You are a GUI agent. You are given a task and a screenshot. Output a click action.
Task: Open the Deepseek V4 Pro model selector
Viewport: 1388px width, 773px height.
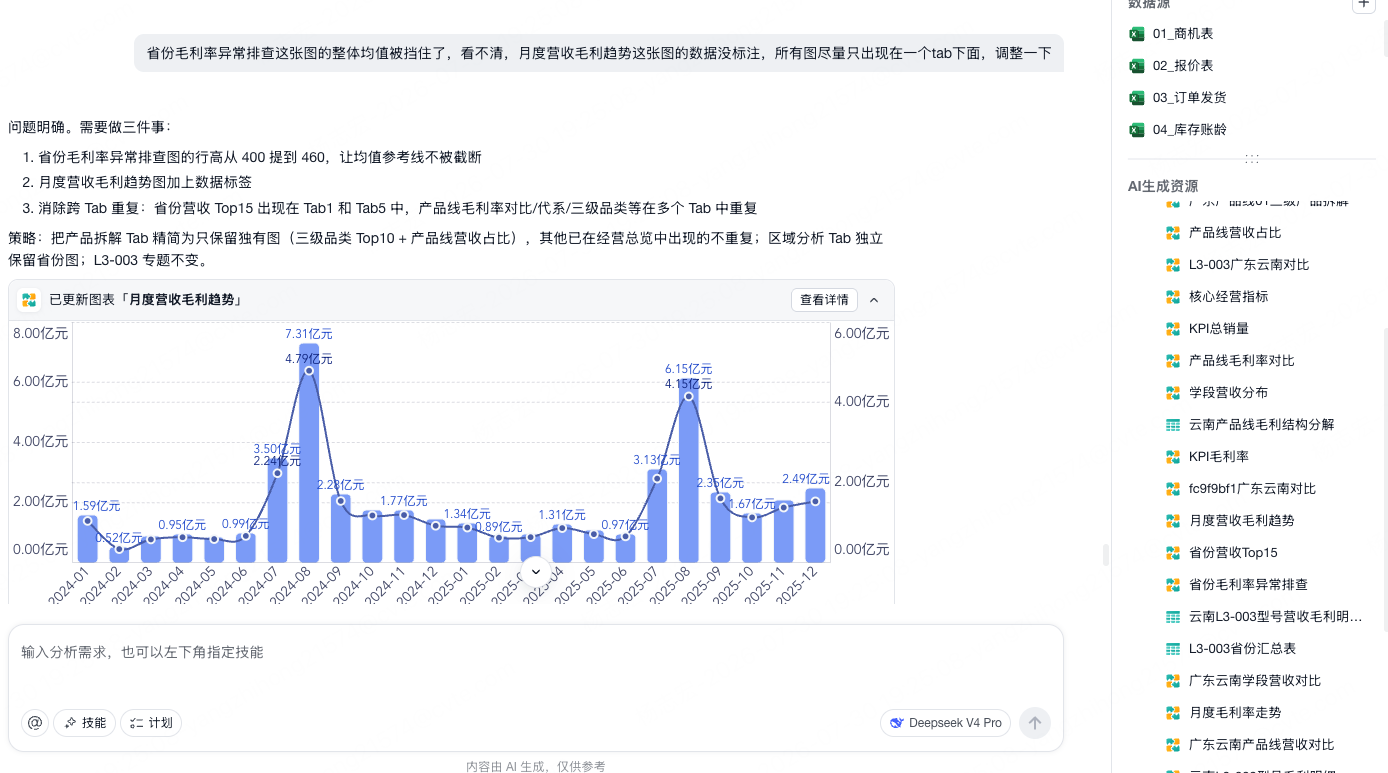[945, 723]
